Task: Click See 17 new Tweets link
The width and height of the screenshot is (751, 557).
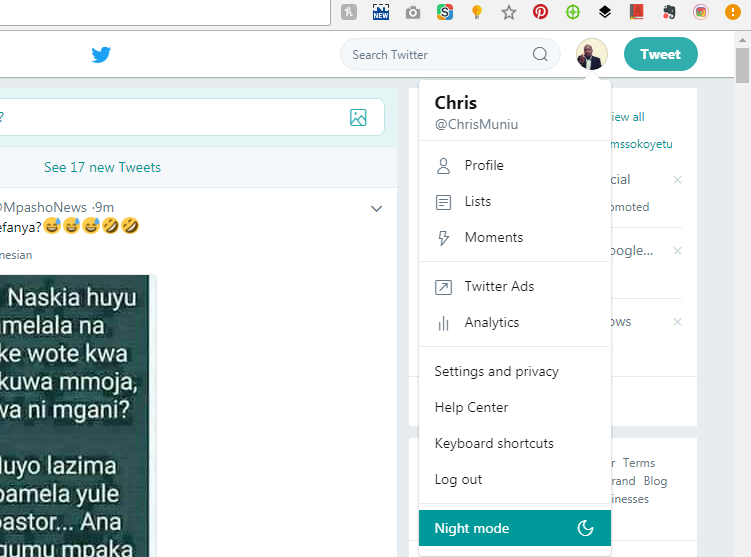Action: [x=102, y=167]
